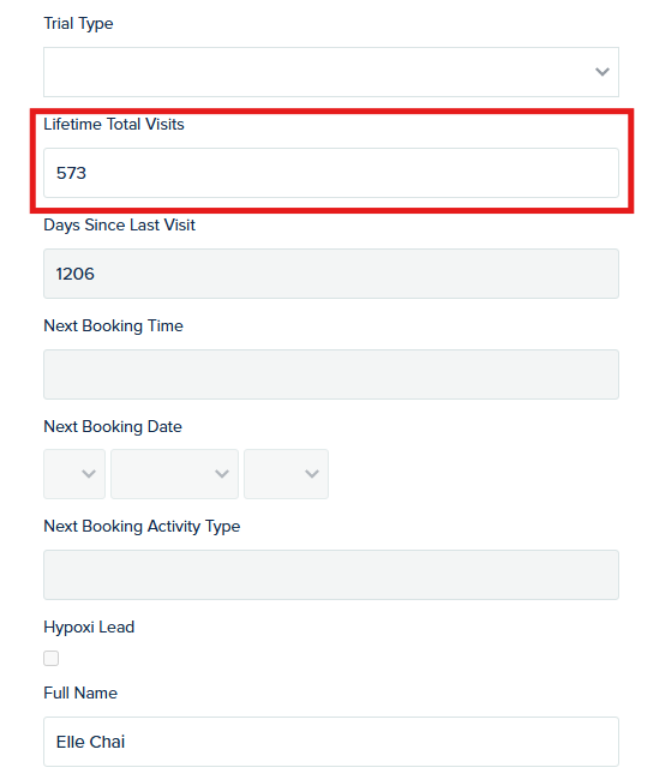The image size is (657, 777).
Task: Click the Hypoxi Lead label text
Action: (x=89, y=627)
